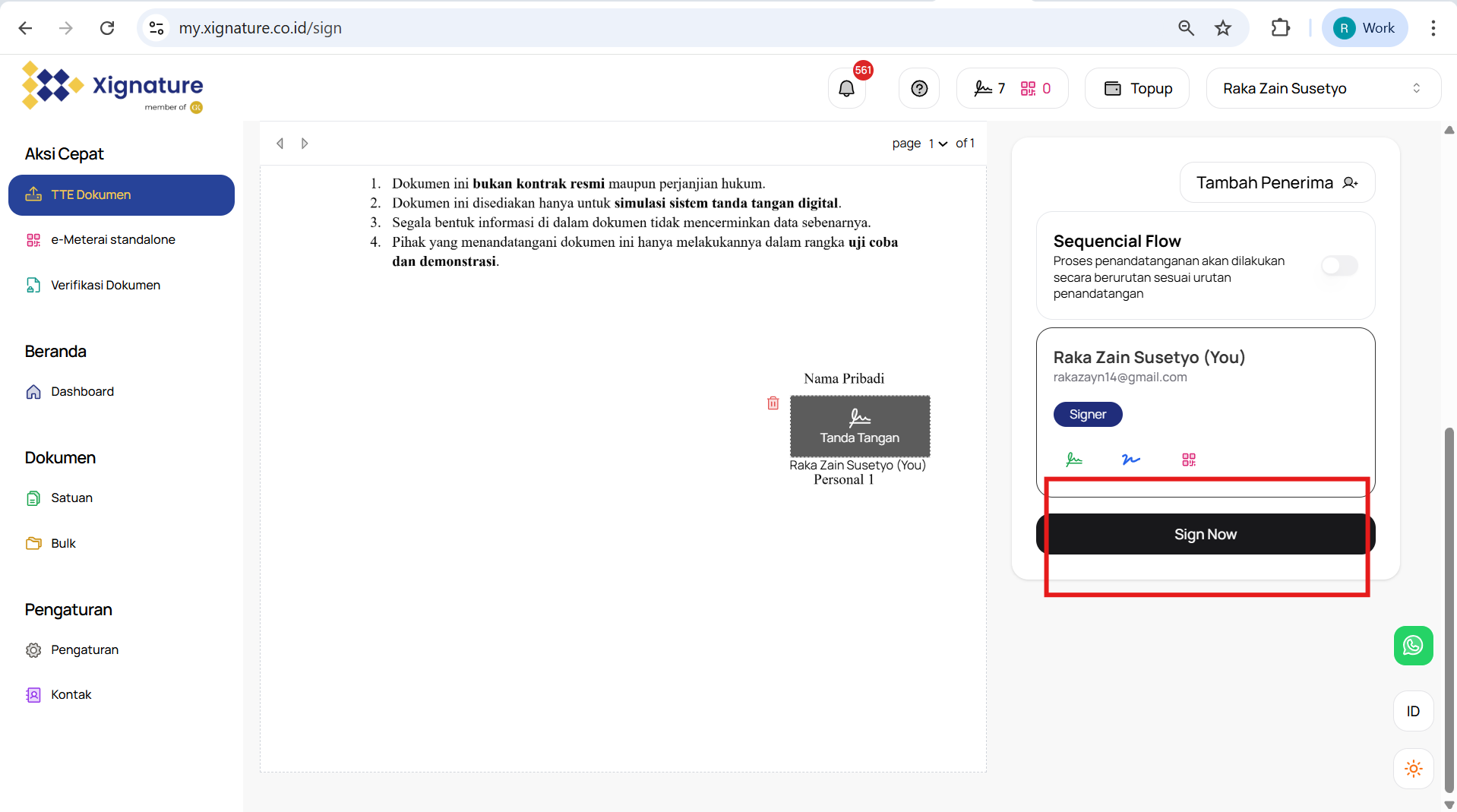
Task: Toggle the Sequencial Flow switch
Action: click(x=1338, y=266)
